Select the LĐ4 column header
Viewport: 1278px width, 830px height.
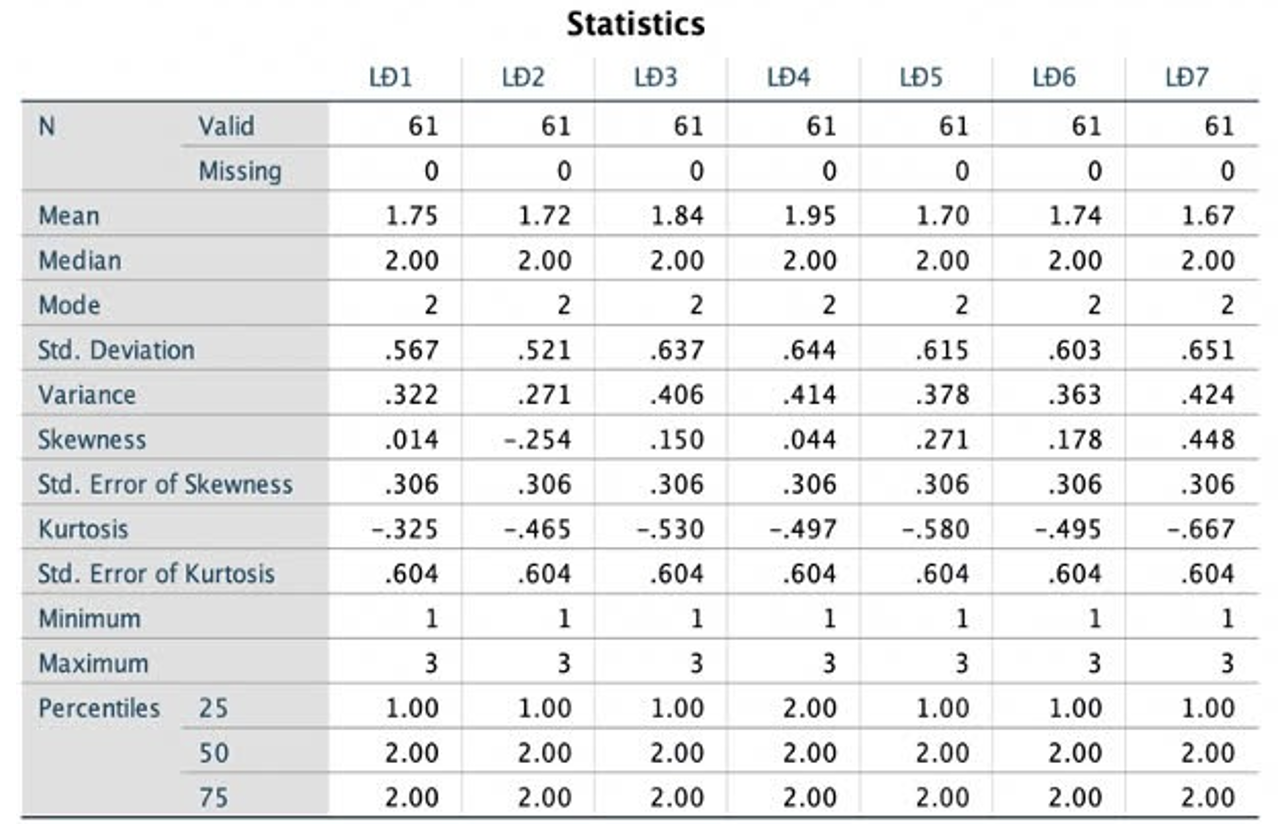788,78
